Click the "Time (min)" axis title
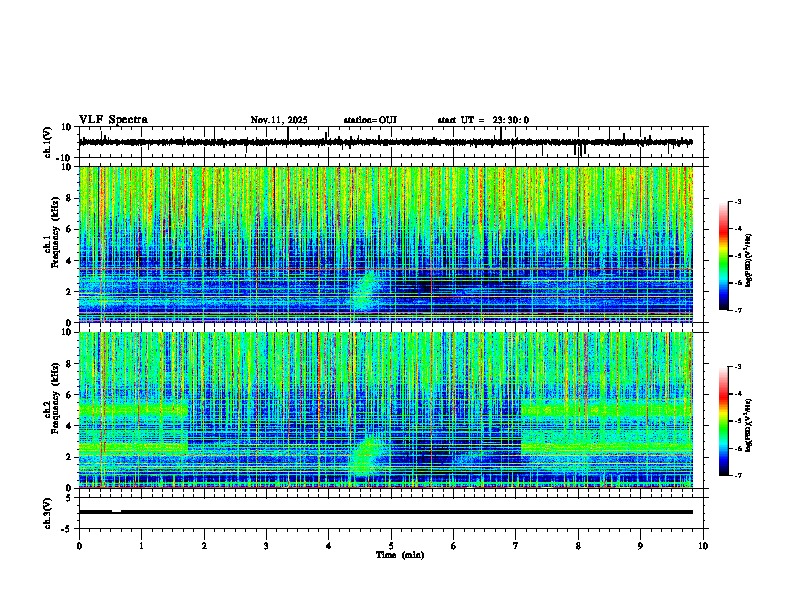792x612 pixels. coord(400,555)
